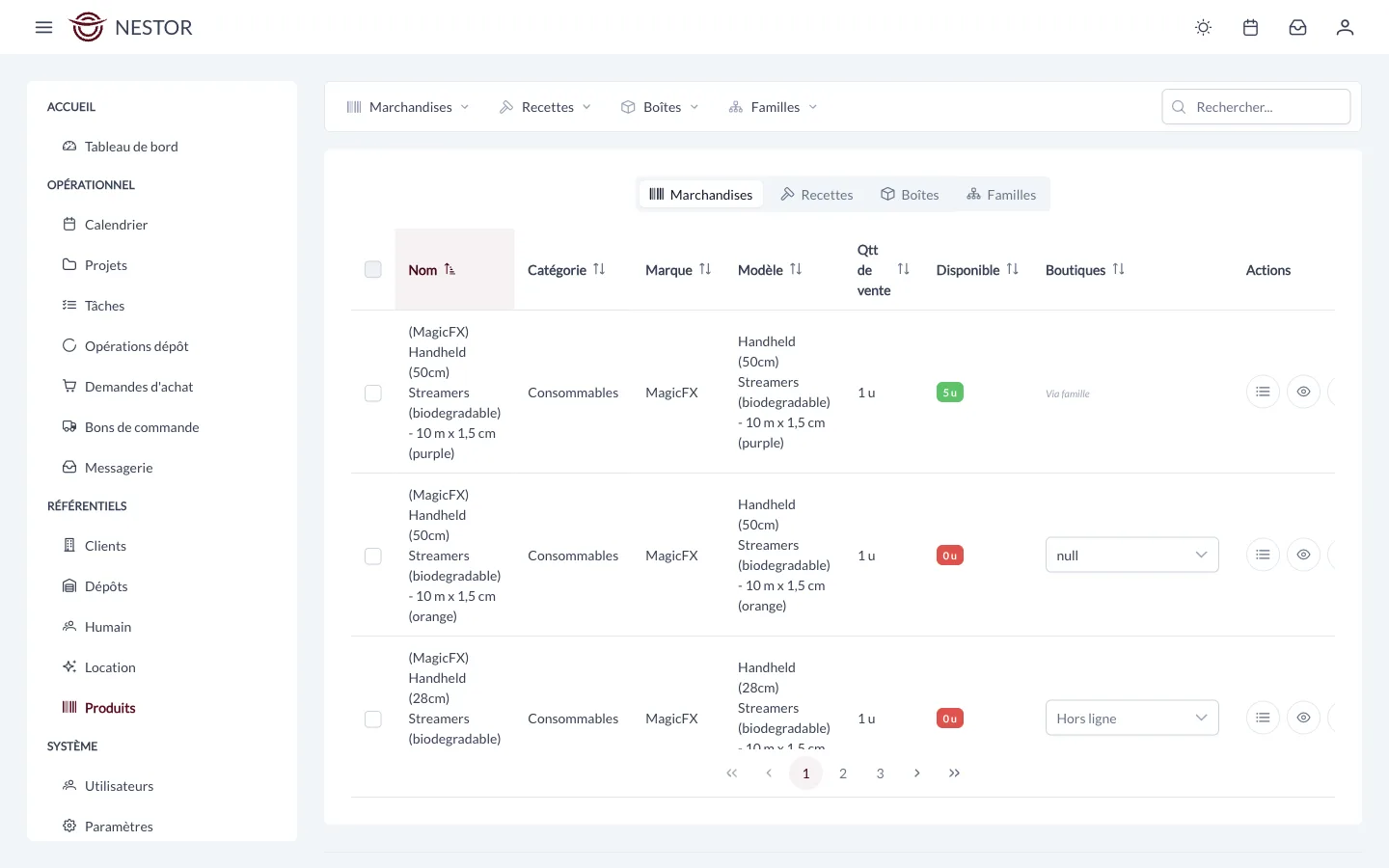Image resolution: width=1389 pixels, height=868 pixels.
Task: Toggle the select-all checkbox in table header
Action: click(373, 270)
